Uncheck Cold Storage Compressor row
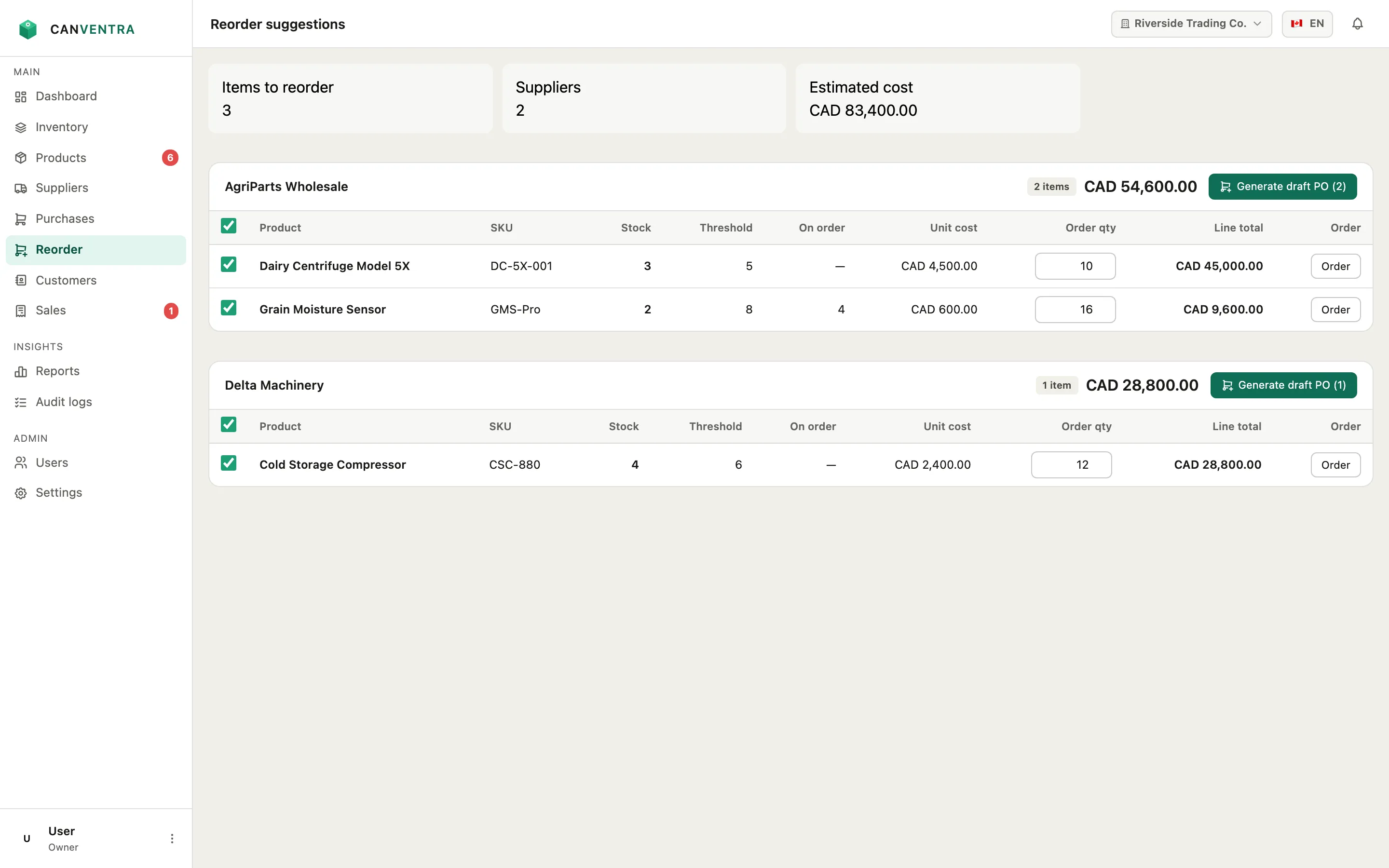This screenshot has width=1389, height=868. pos(229,463)
